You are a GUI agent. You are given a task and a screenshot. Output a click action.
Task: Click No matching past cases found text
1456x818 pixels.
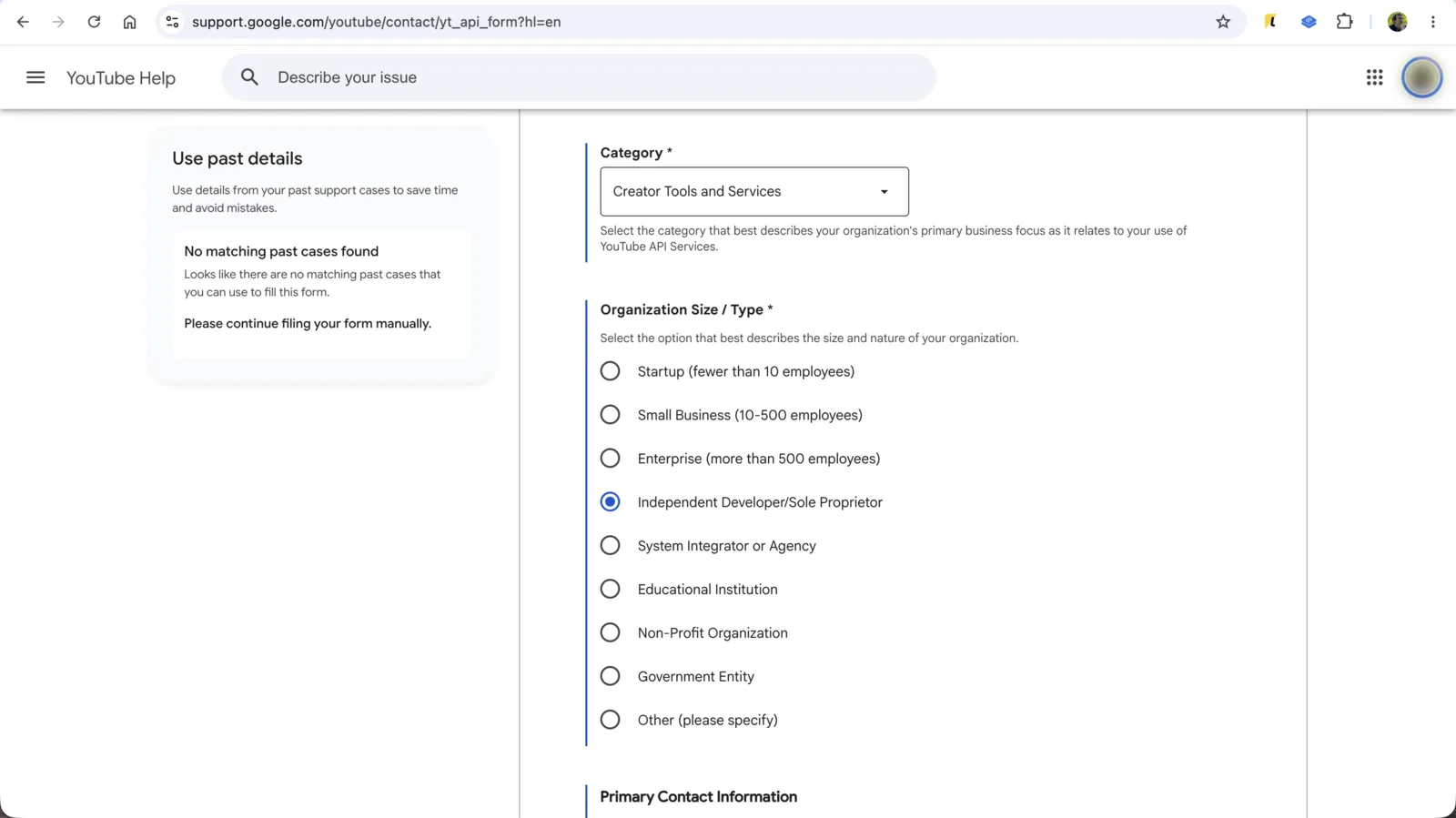point(281,251)
